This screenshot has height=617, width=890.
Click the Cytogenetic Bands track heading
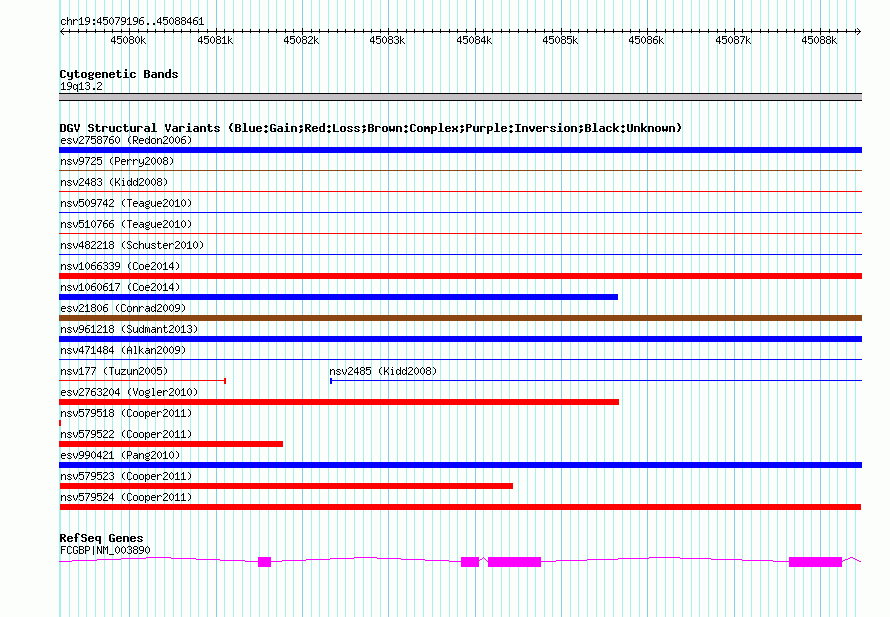(x=119, y=74)
